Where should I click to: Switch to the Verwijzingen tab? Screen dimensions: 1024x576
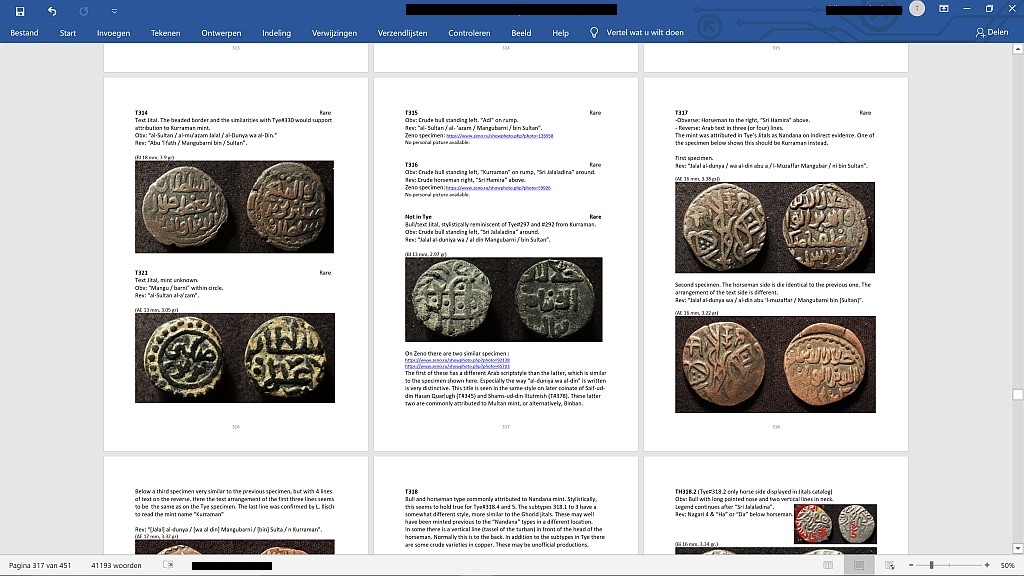coord(334,33)
